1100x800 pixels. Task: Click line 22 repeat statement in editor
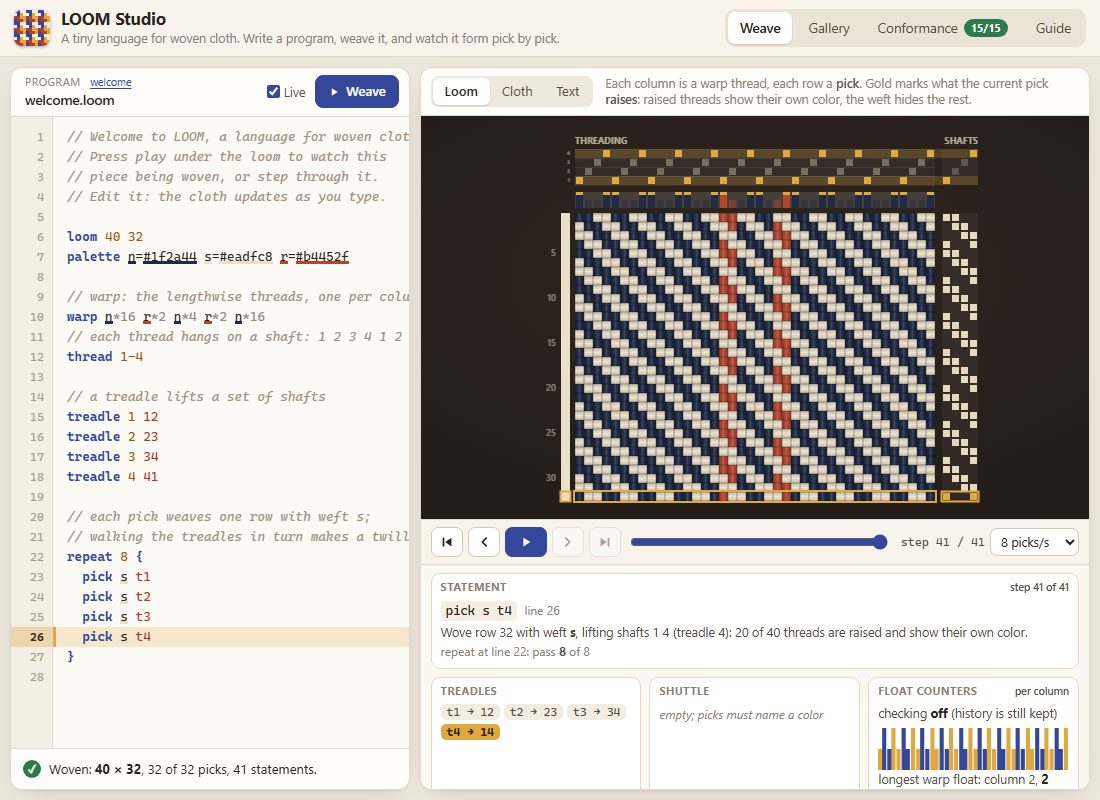pyautogui.click(x=105, y=556)
